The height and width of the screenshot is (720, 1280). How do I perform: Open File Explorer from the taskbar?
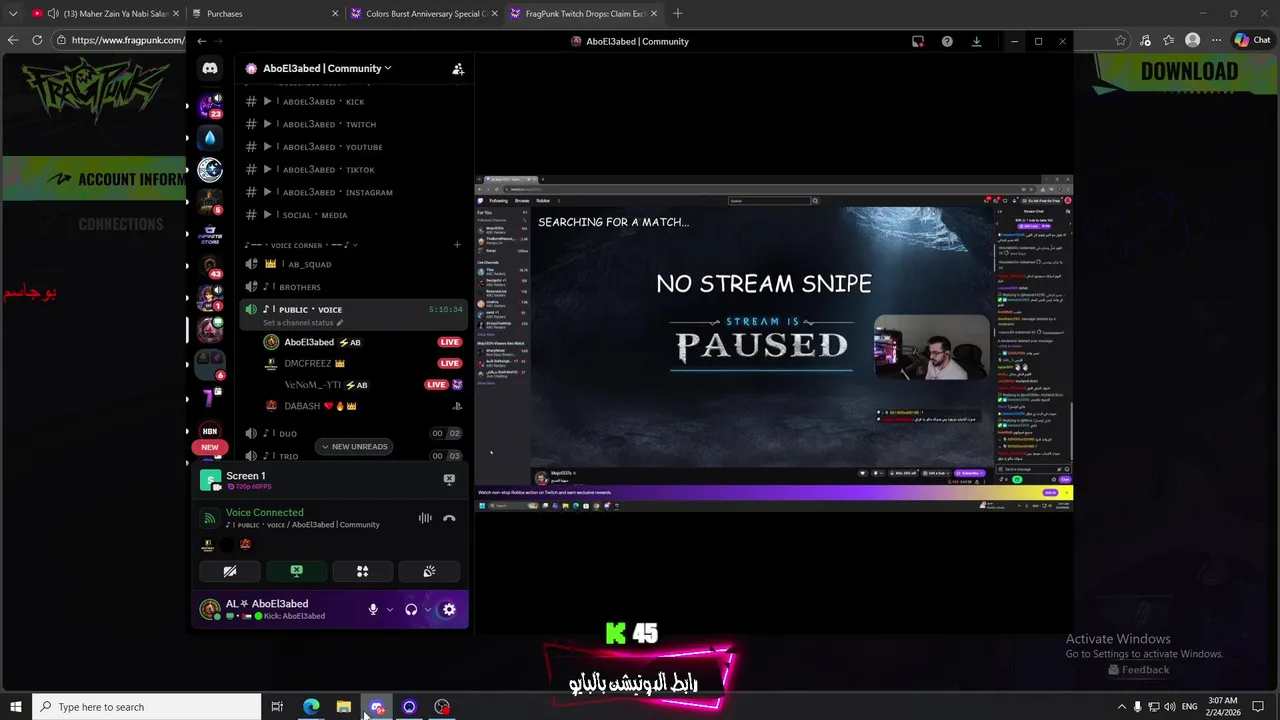pyautogui.click(x=344, y=707)
